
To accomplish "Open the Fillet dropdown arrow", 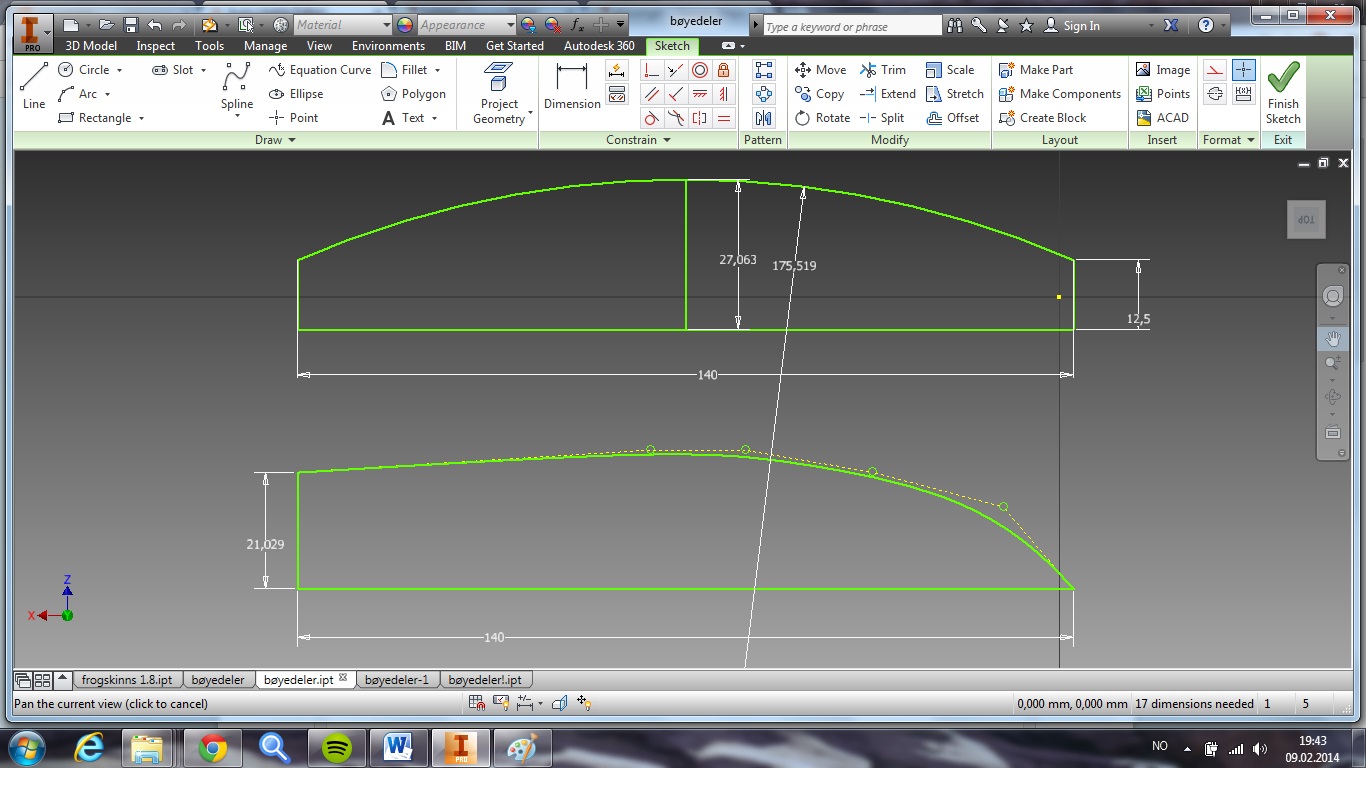I will tap(437, 70).
